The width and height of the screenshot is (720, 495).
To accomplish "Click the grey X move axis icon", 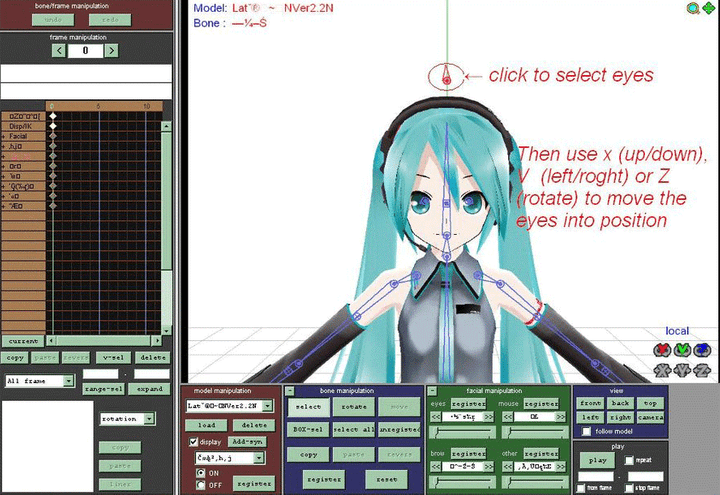I will pos(662,370).
